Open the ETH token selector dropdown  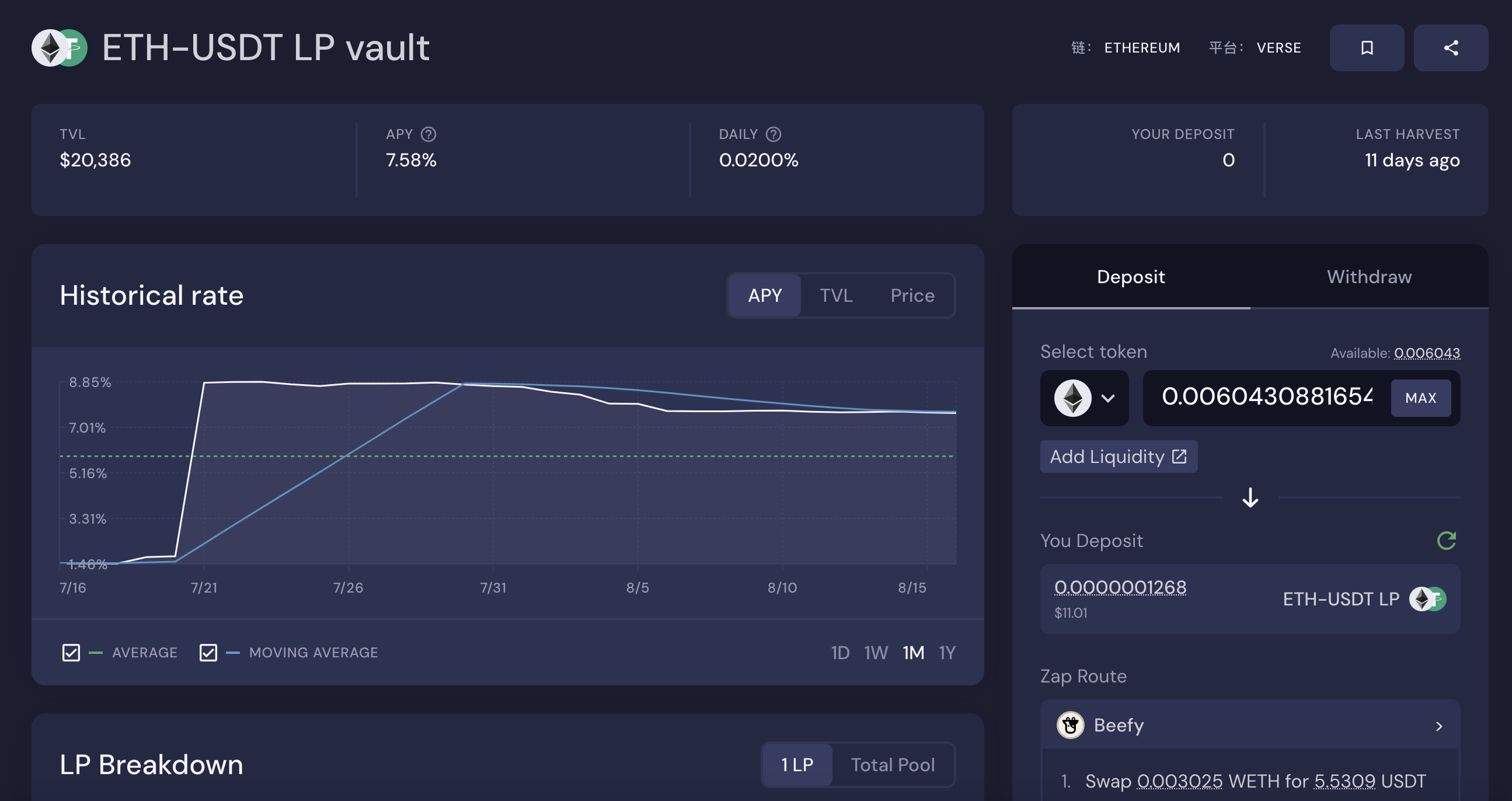[1084, 398]
